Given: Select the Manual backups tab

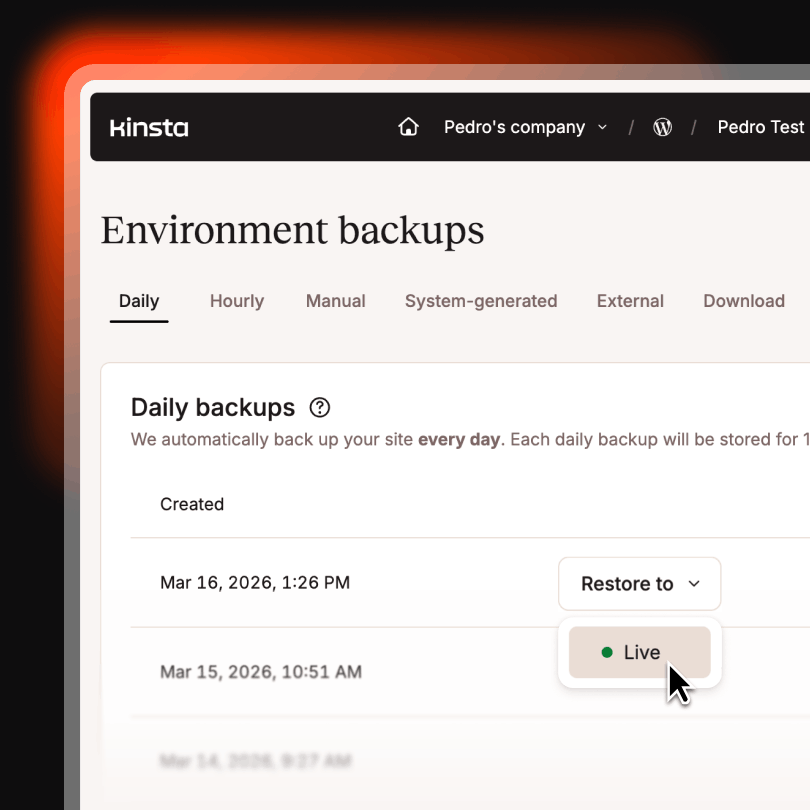Looking at the screenshot, I should pyautogui.click(x=335, y=301).
